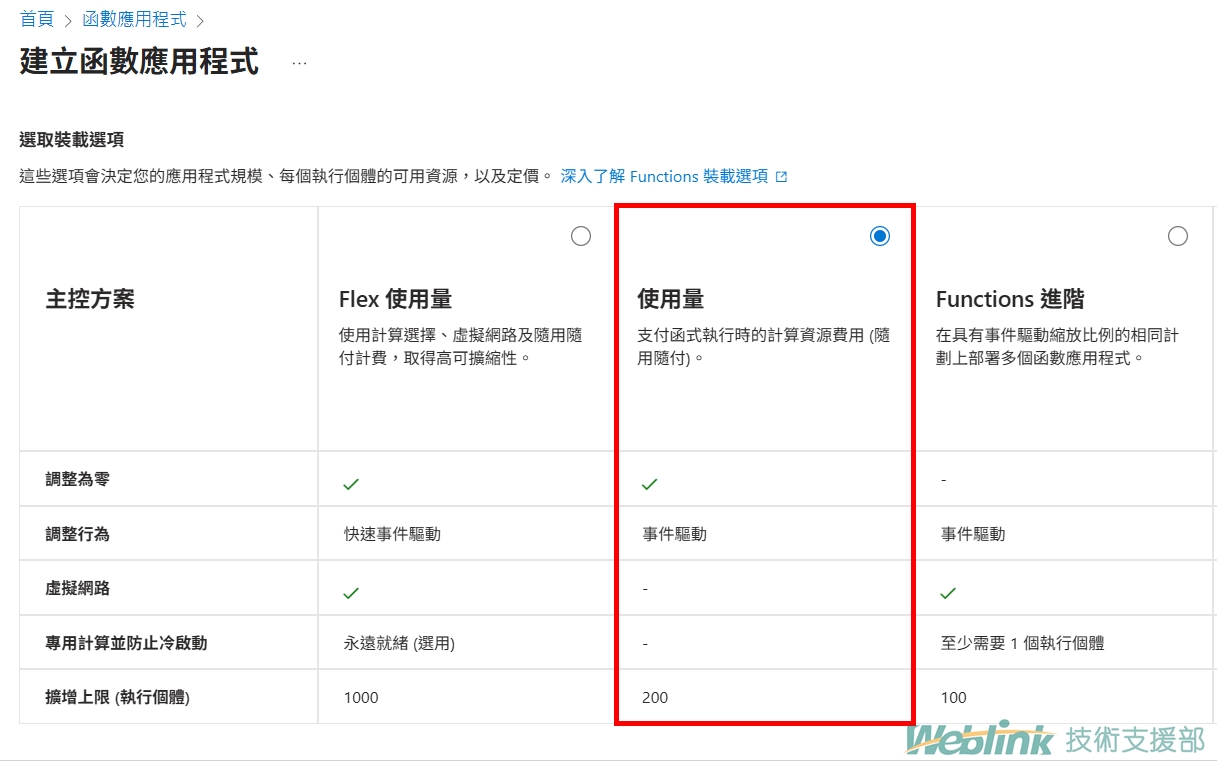Go to 函數應用程式 breadcrumb link
Viewport: 1217px width, 769px height.
pos(134,19)
